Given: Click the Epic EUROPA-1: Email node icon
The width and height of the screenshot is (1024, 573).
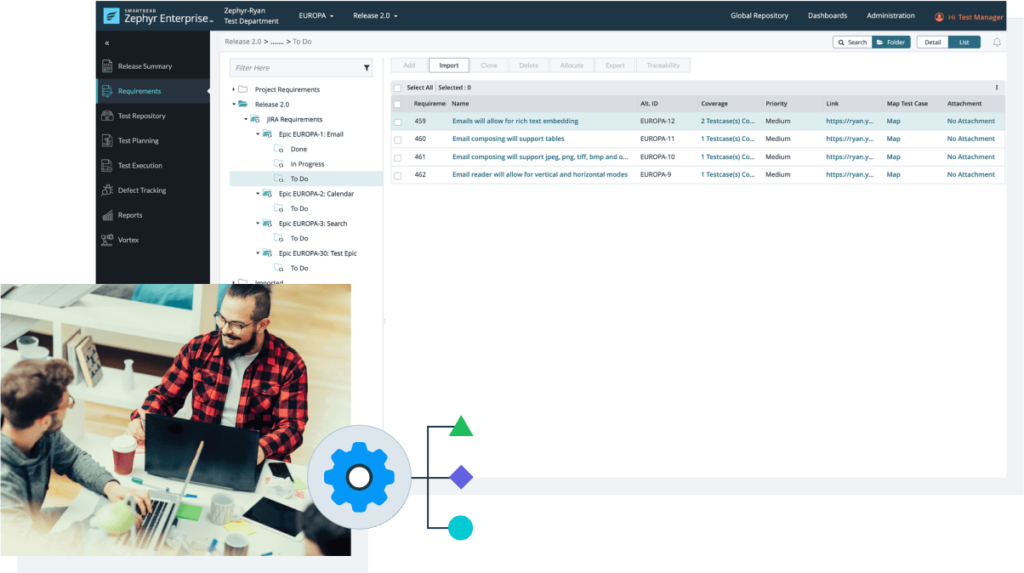Looking at the screenshot, I should (267, 134).
